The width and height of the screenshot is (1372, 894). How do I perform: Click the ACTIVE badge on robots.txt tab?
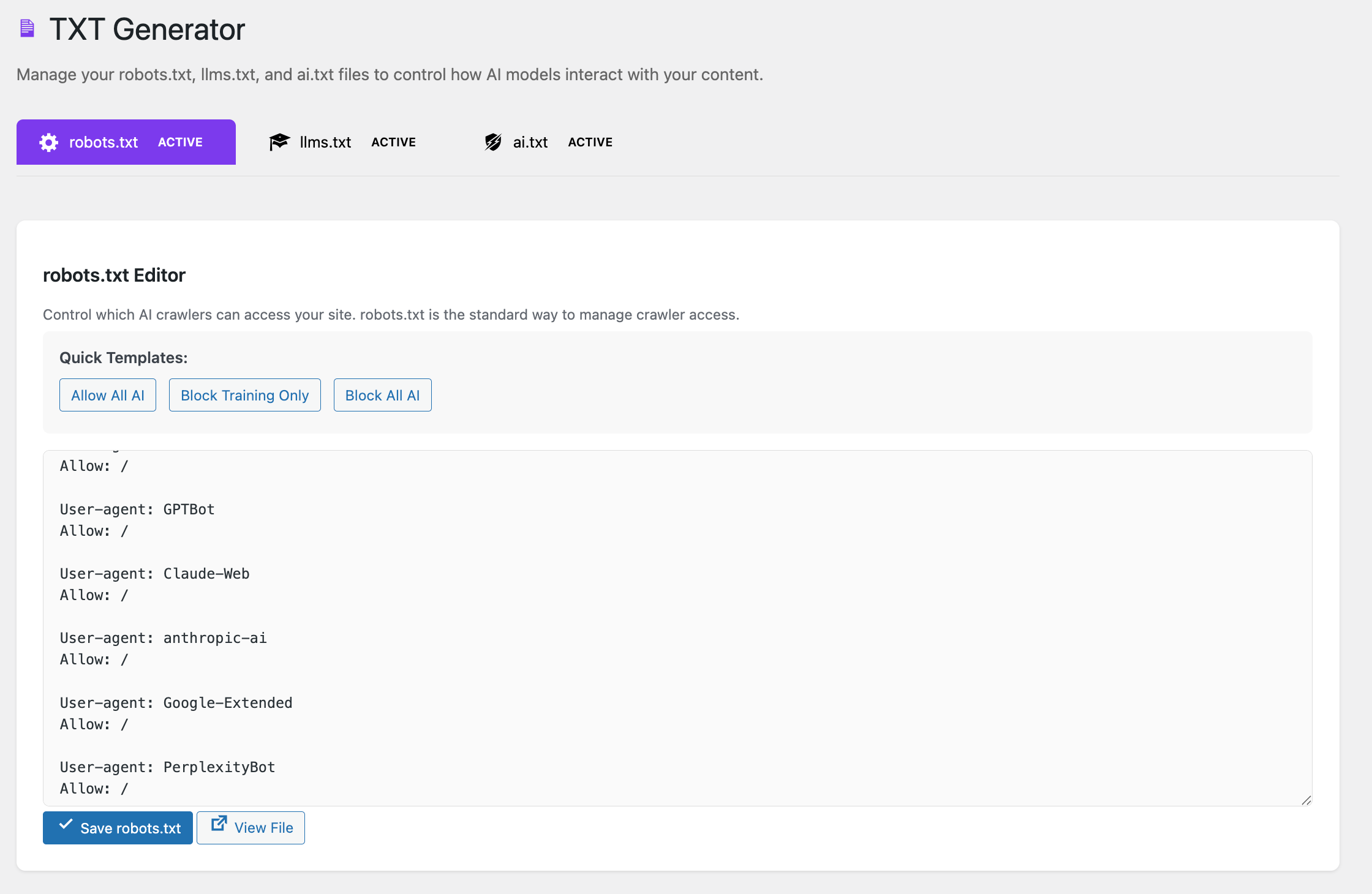pos(179,142)
